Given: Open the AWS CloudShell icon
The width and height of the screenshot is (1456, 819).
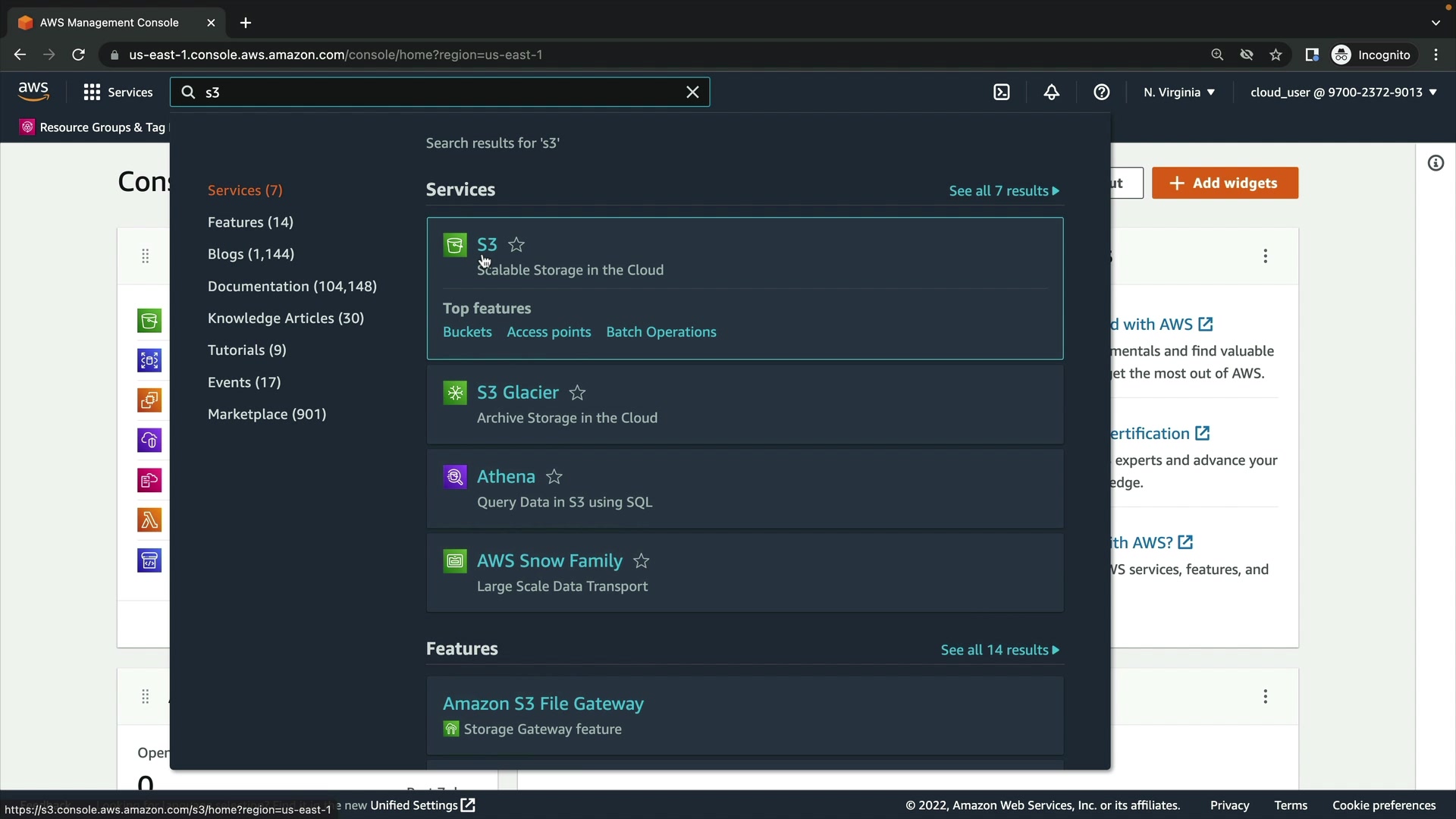Looking at the screenshot, I should click(1002, 93).
